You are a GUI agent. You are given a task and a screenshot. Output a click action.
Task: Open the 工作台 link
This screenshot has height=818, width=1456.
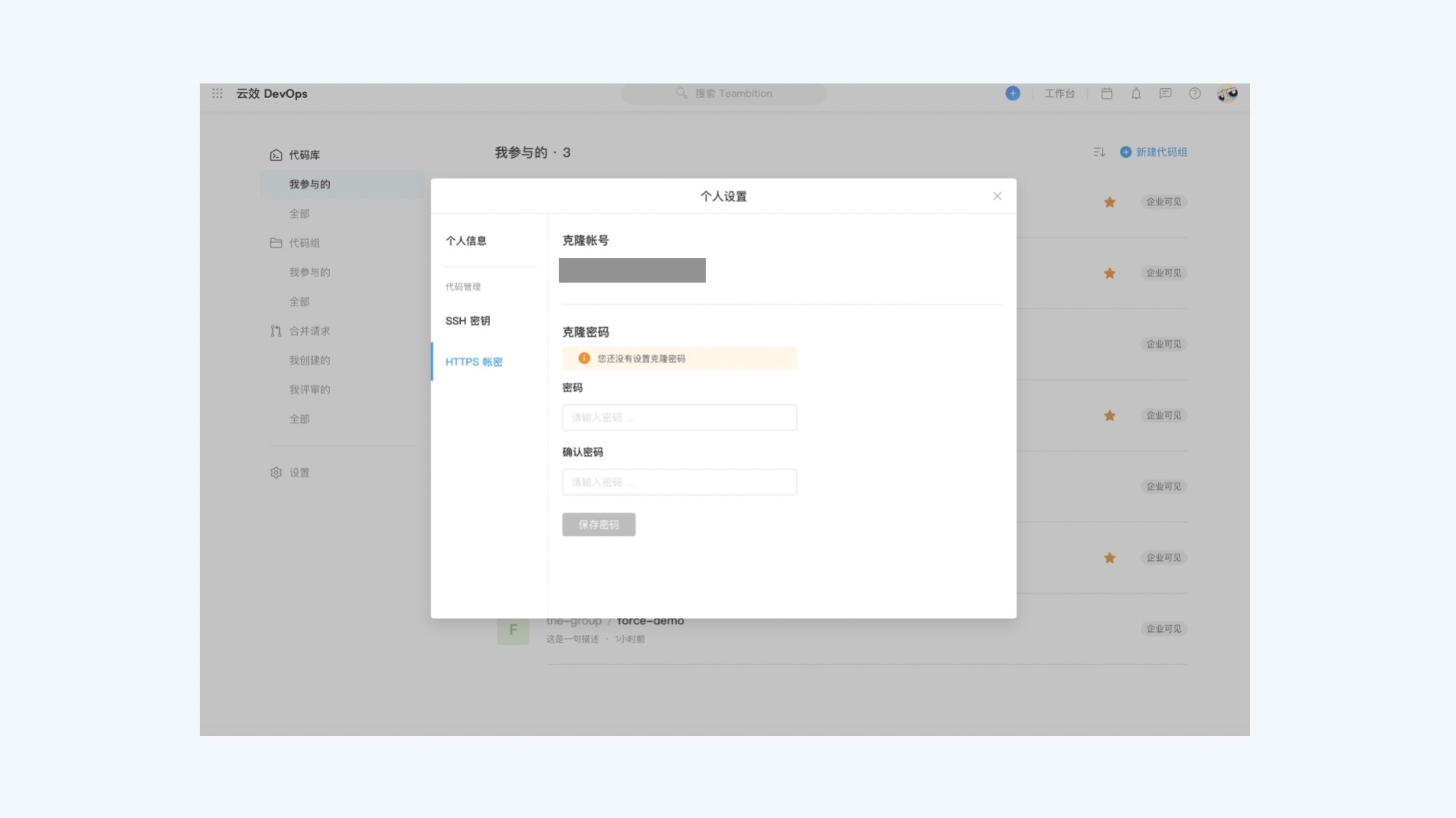pyautogui.click(x=1059, y=93)
